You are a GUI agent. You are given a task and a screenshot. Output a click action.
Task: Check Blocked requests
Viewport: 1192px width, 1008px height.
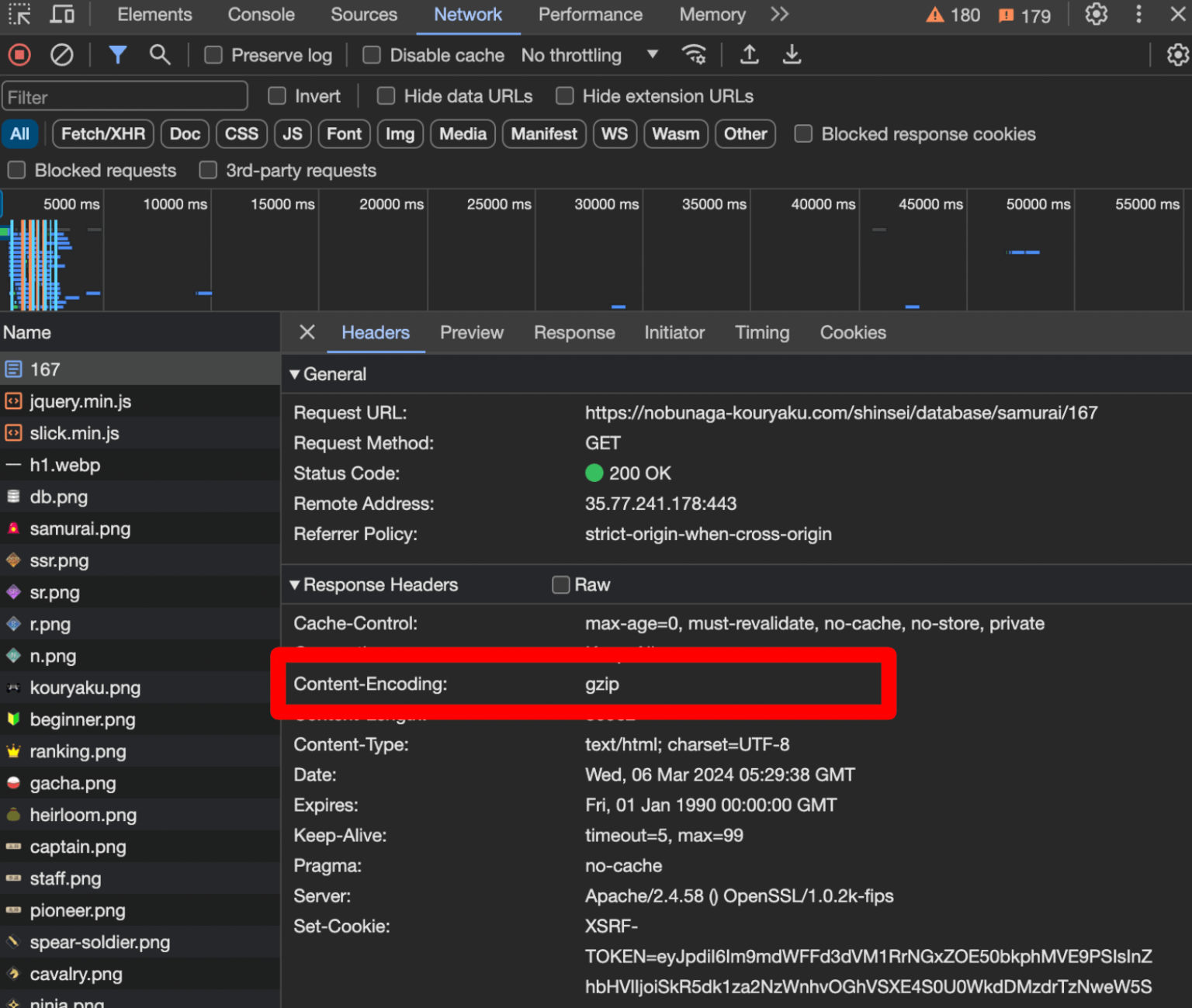(16, 170)
